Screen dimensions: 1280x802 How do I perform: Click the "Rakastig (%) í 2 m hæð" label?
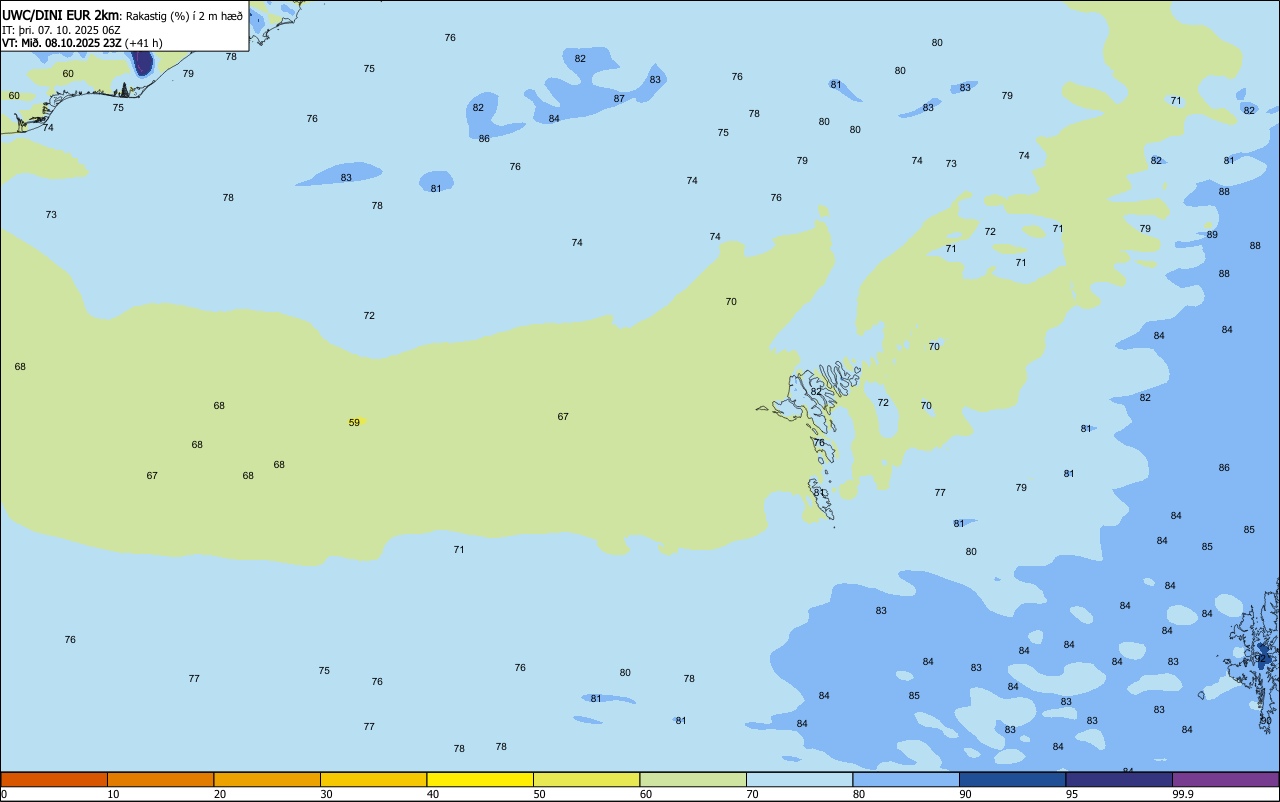click(x=184, y=16)
